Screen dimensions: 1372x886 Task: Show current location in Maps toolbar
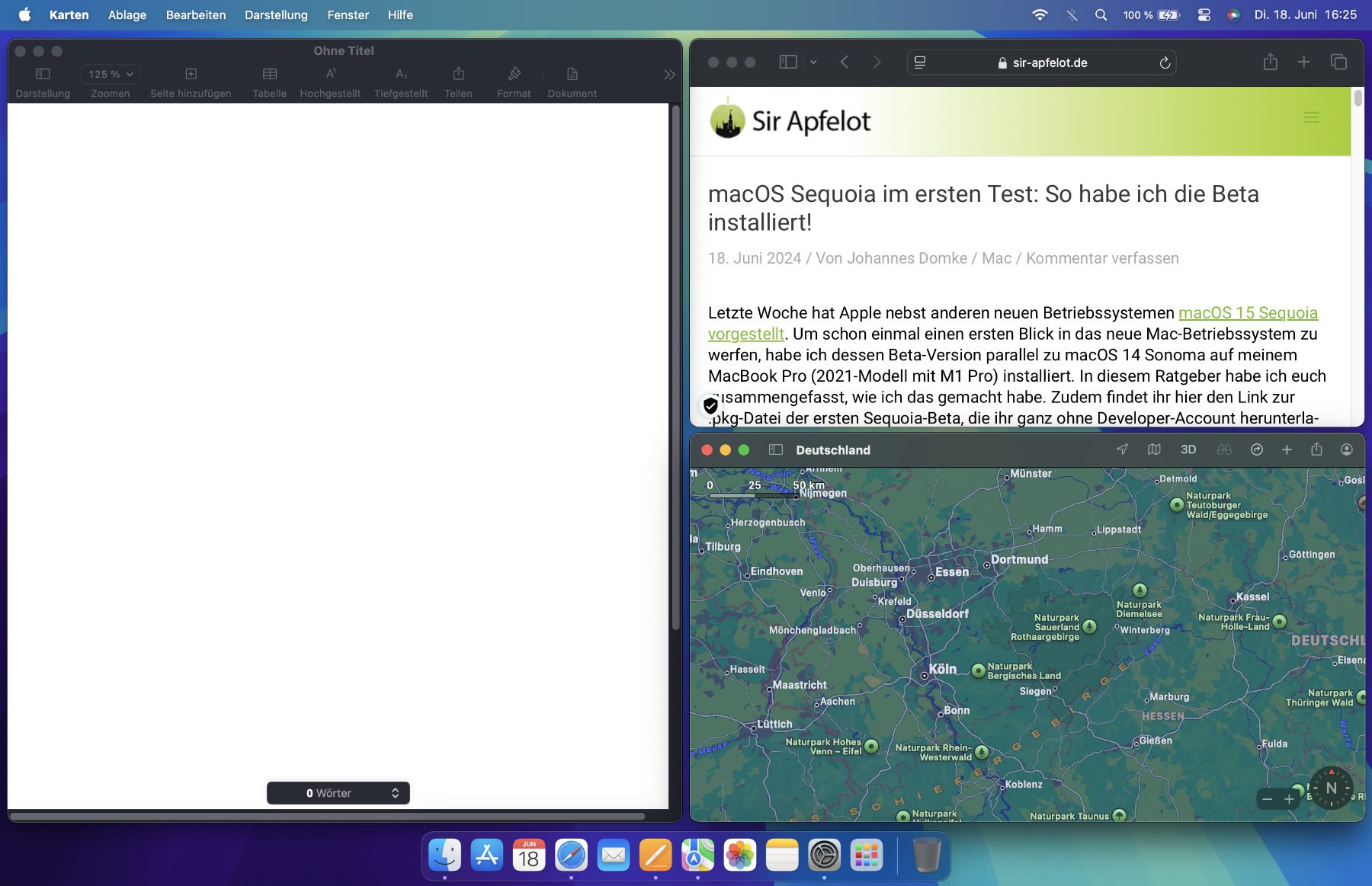click(x=1122, y=449)
